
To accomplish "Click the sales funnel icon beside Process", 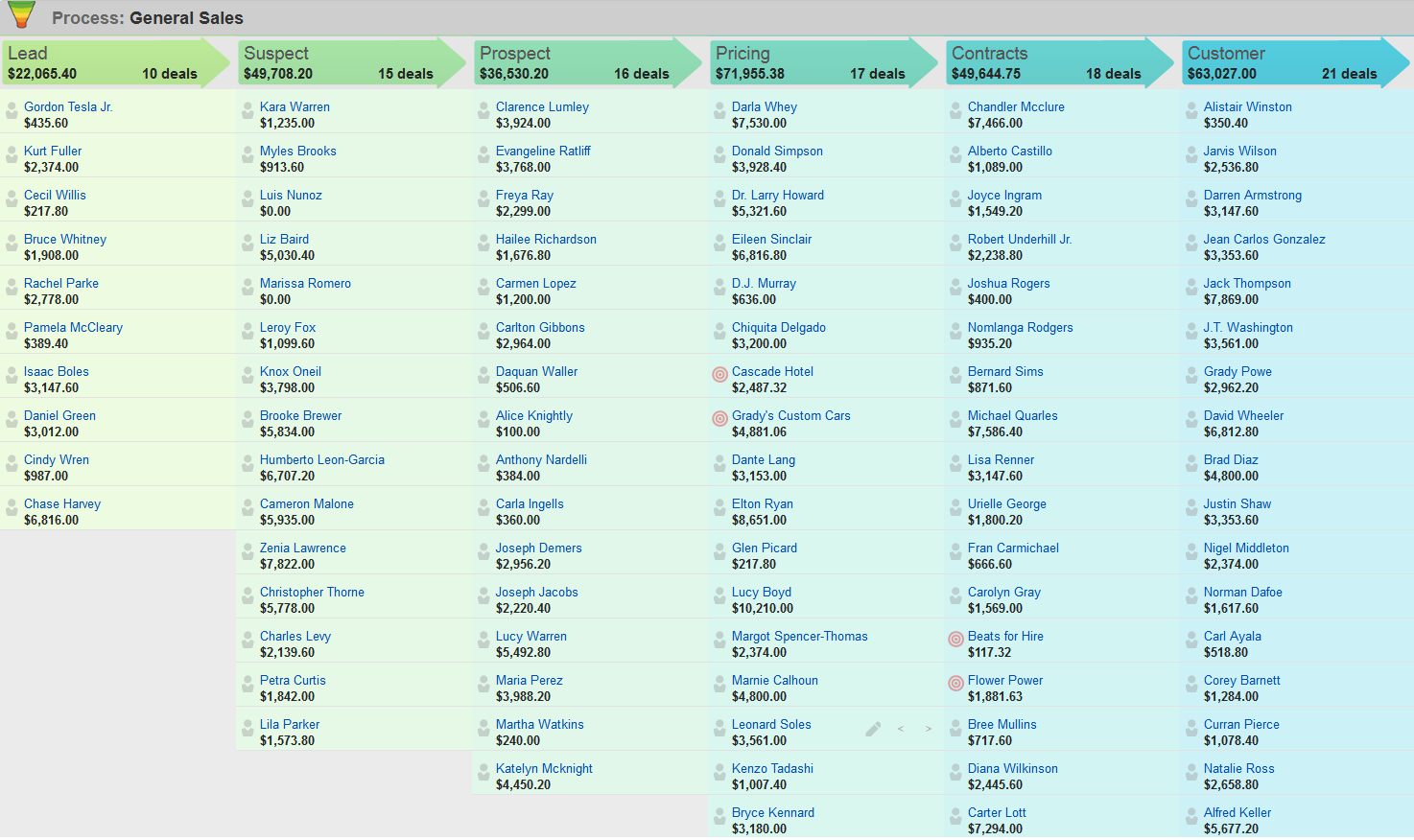I will click(x=21, y=15).
